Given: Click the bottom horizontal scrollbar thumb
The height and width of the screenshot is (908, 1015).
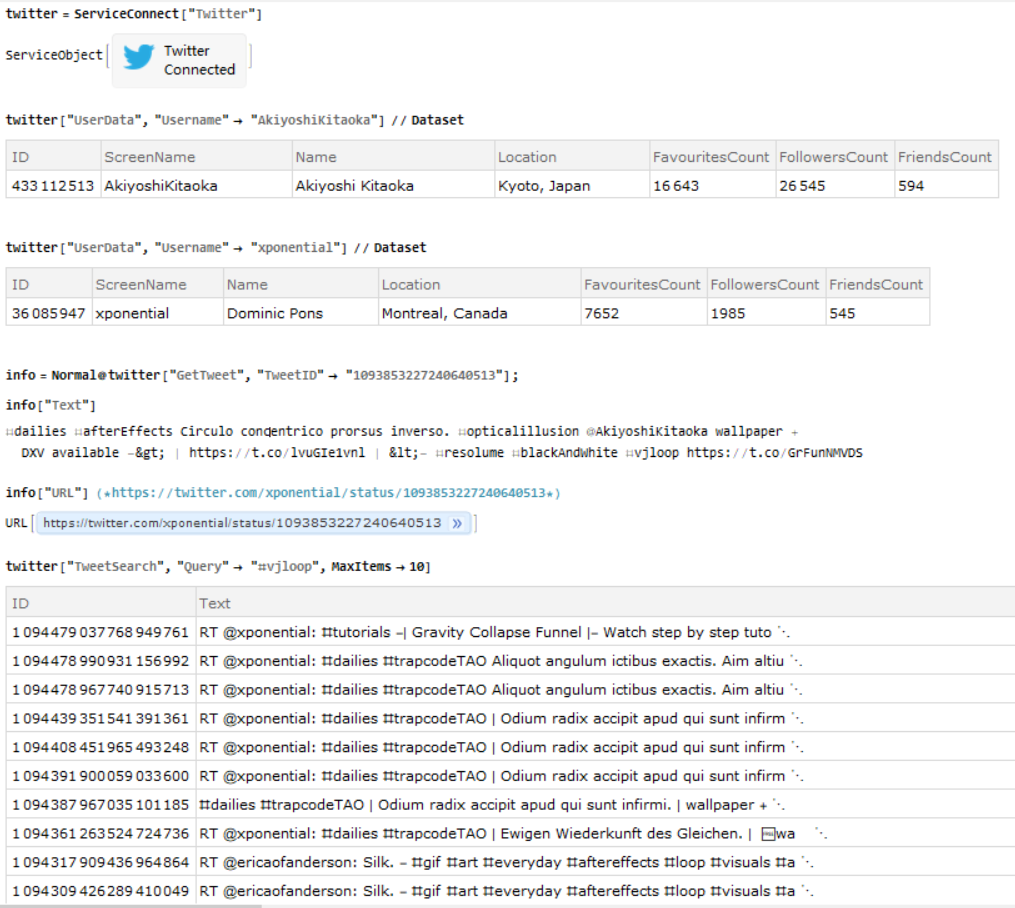Looking at the screenshot, I should (x=131, y=906).
